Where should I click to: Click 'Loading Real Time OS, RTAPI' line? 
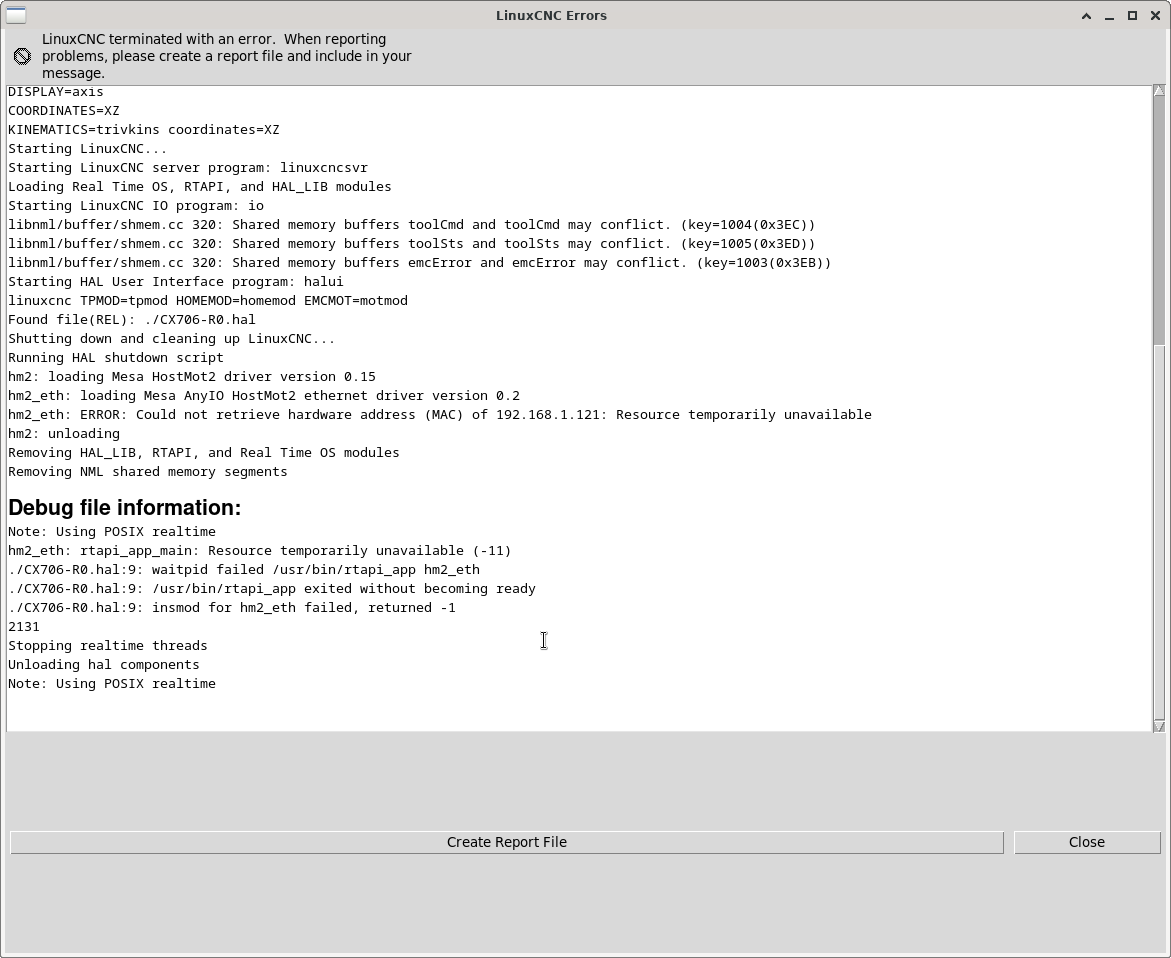pos(199,187)
